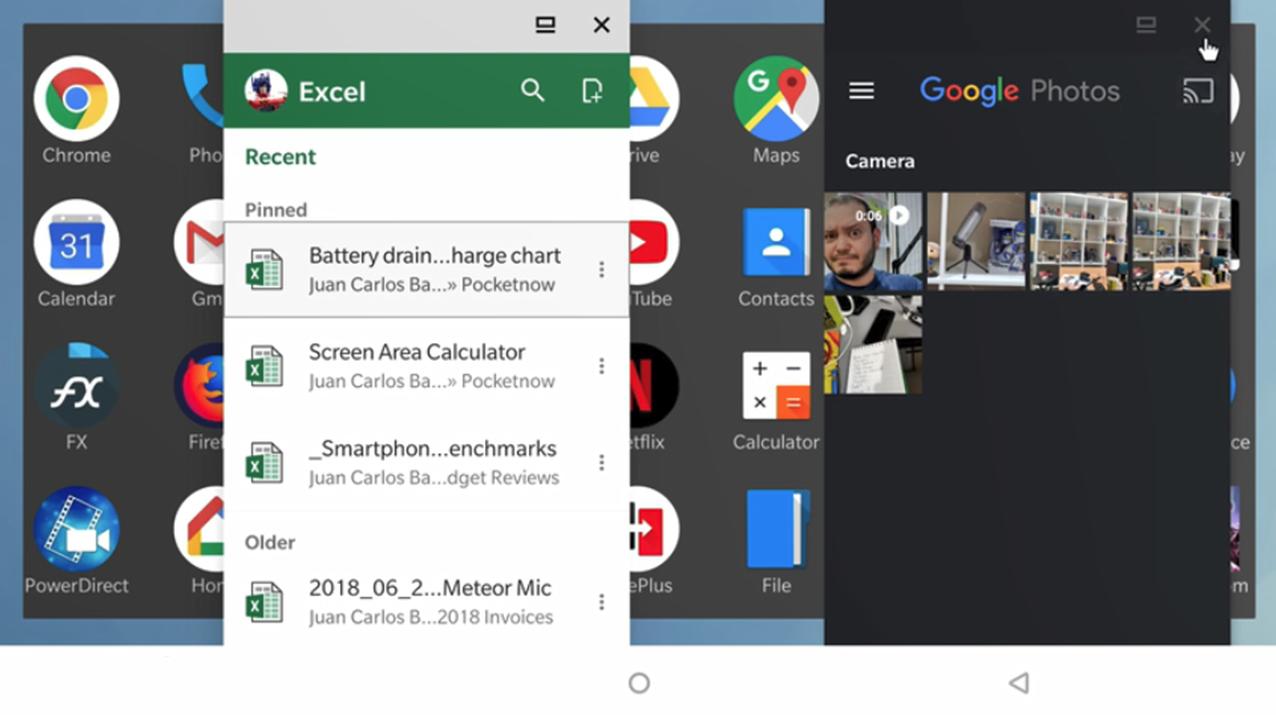1276x715 pixels.
Task: Maximize the Google Photos window
Action: coord(1146,25)
